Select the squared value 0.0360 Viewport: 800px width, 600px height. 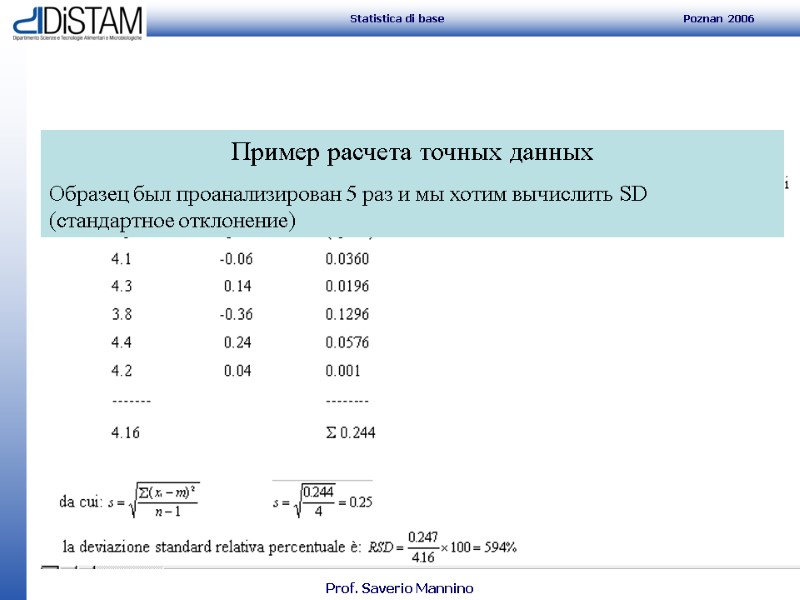coord(347,259)
